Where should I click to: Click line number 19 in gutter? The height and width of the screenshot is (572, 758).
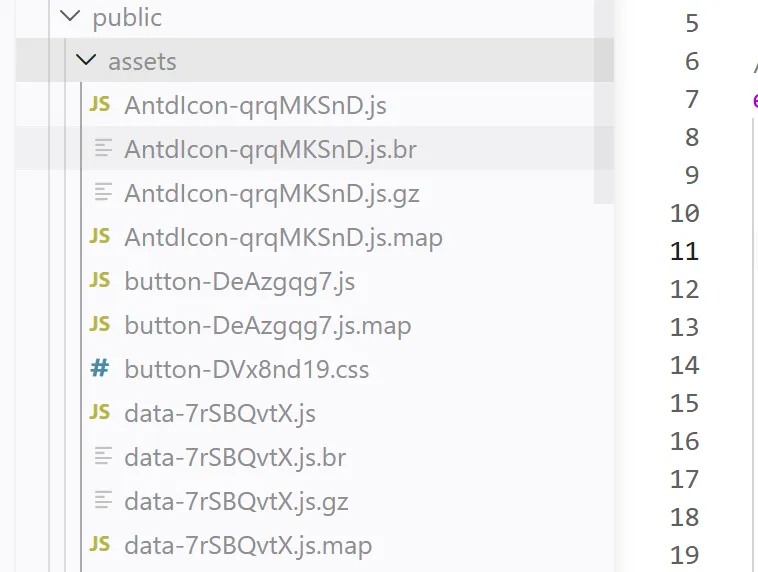click(x=684, y=555)
